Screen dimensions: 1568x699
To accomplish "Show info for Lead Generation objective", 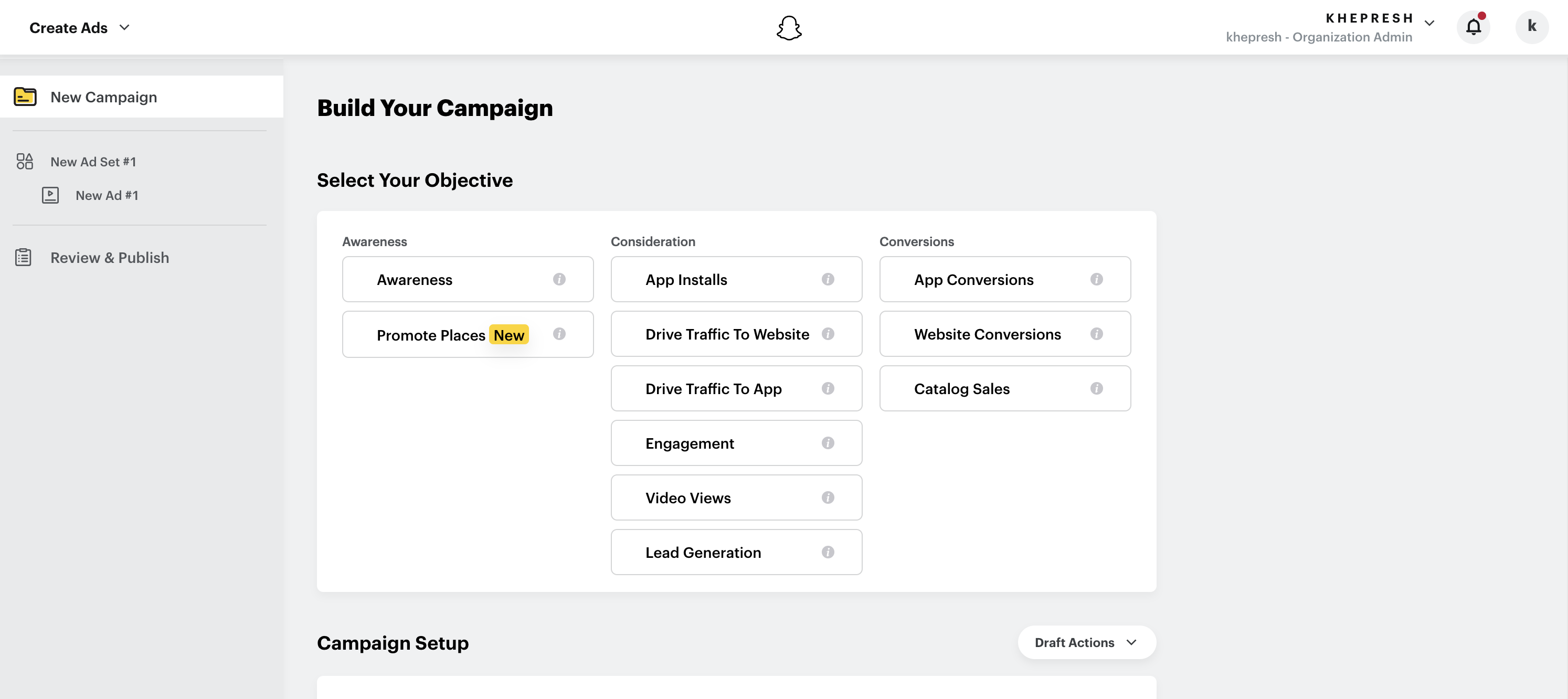I will [827, 552].
